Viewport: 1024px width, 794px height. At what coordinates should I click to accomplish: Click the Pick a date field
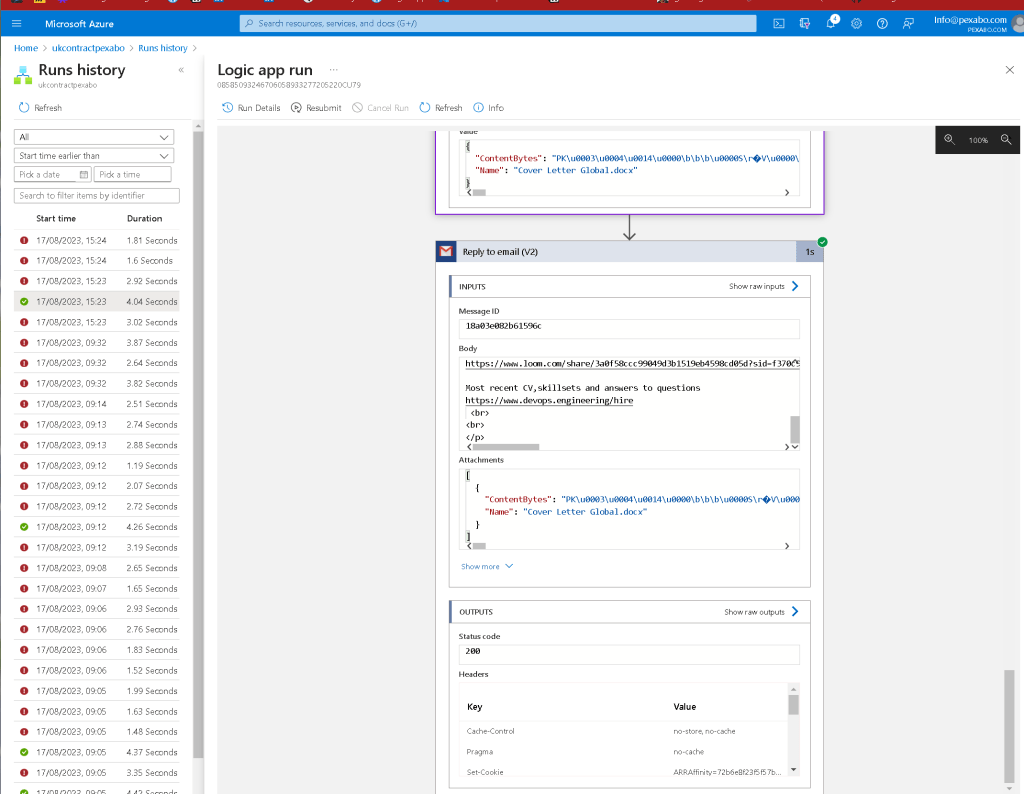pos(52,174)
